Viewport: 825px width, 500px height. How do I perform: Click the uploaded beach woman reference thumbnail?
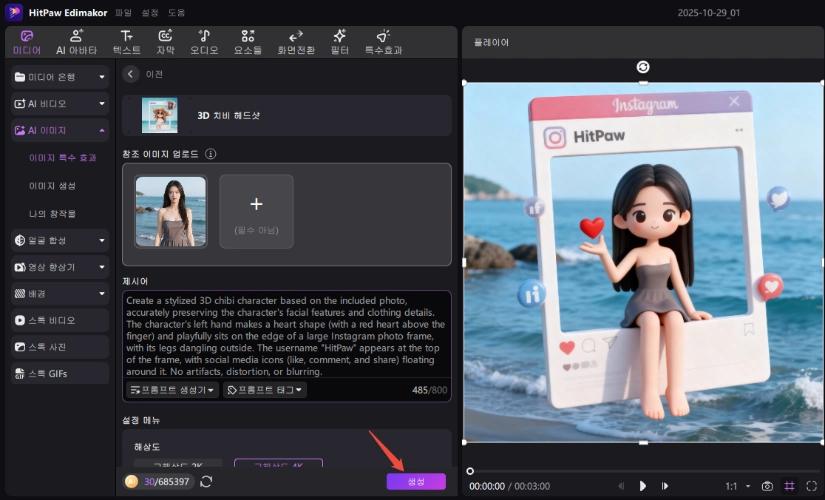coord(171,212)
